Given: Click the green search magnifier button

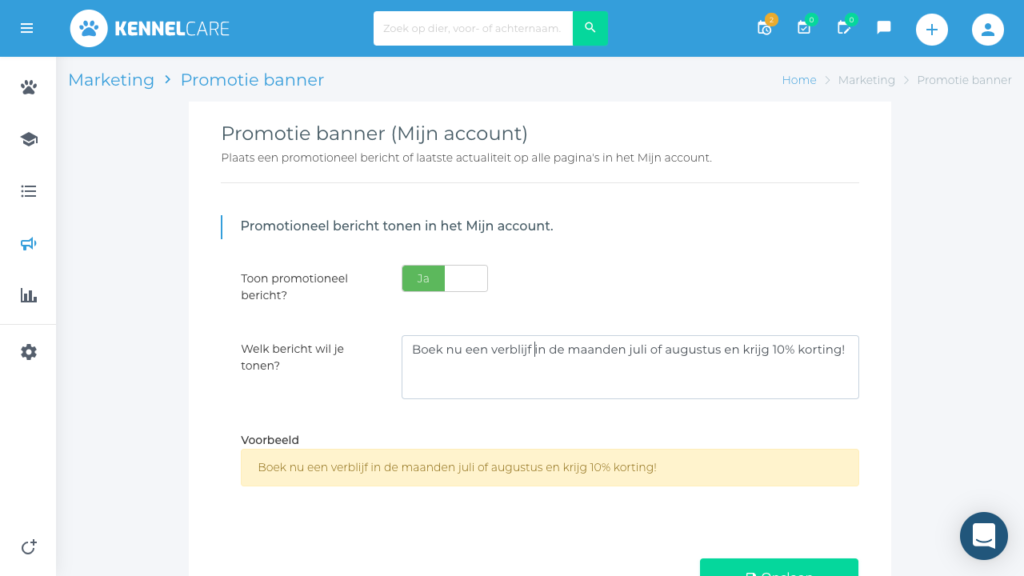Looking at the screenshot, I should click(590, 28).
